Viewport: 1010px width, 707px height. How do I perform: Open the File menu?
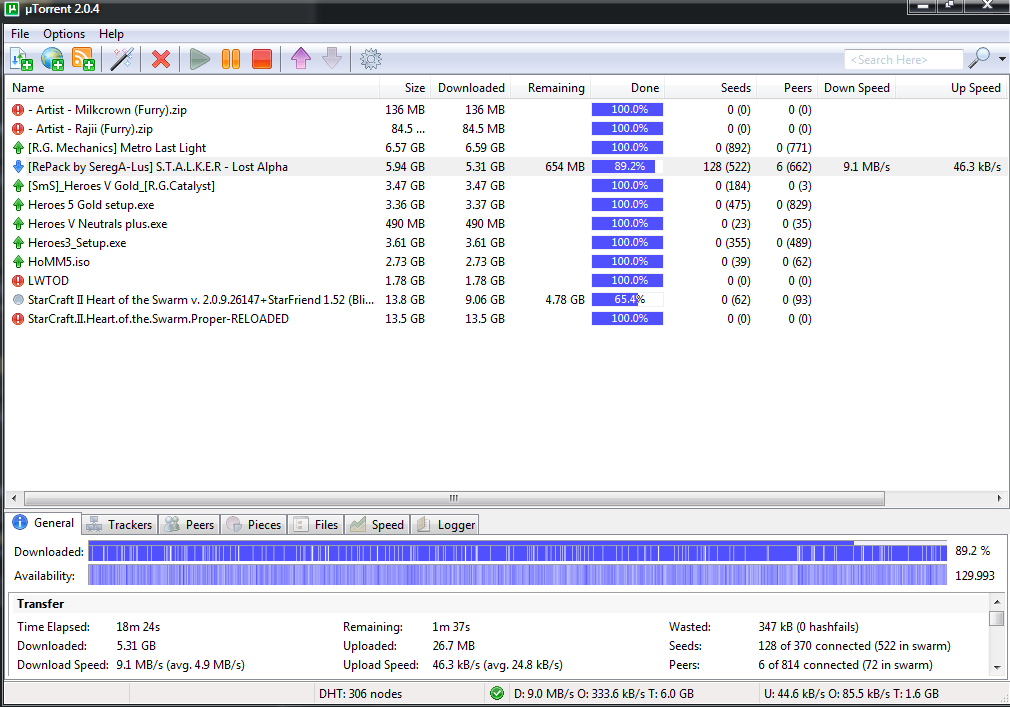[x=20, y=33]
